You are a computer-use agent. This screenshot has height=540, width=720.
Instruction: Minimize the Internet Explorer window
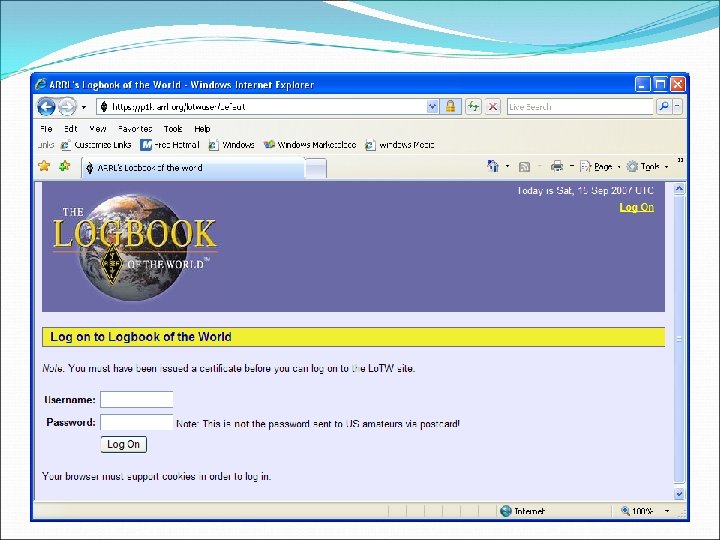click(642, 84)
